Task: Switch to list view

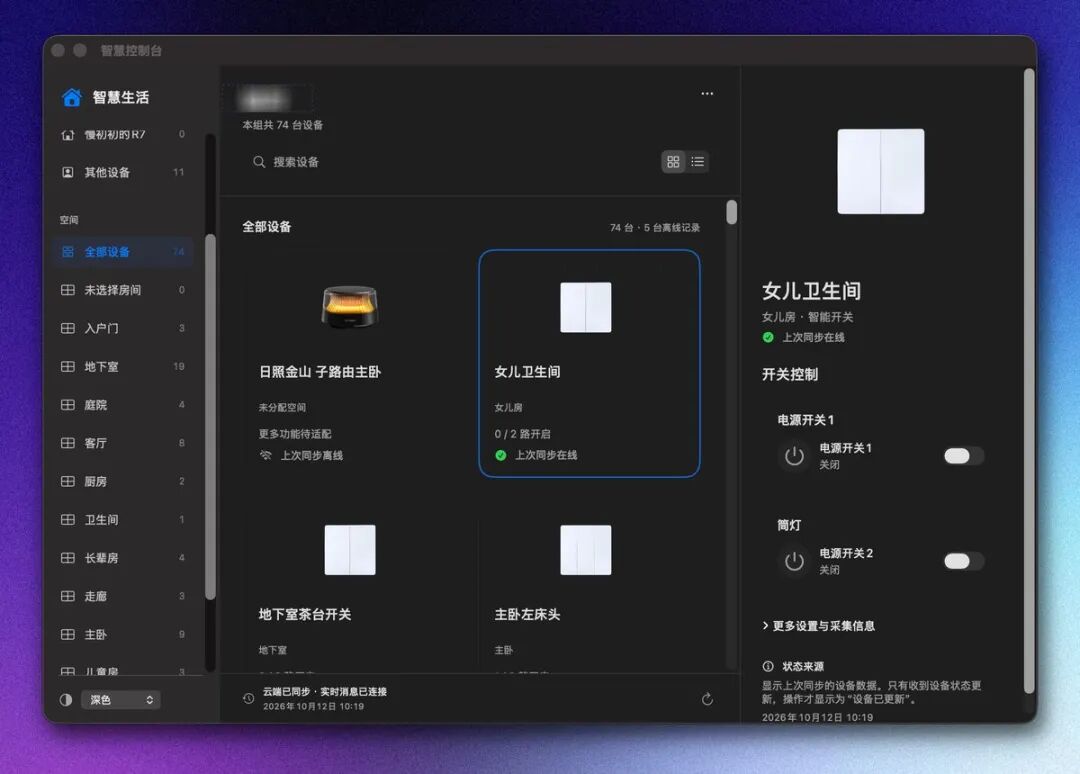Action: click(x=698, y=162)
